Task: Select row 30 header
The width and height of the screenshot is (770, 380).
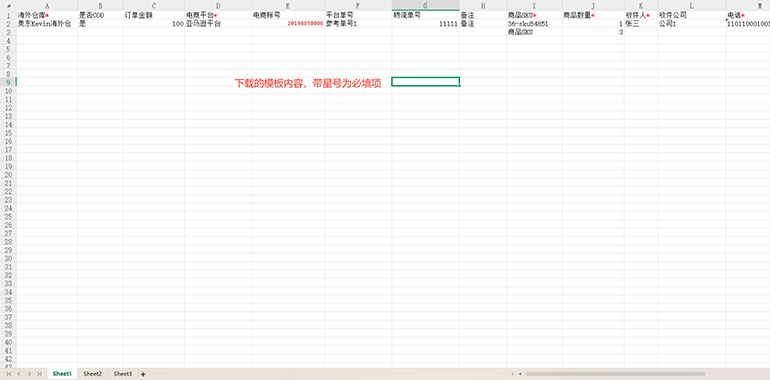Action: click(8, 258)
